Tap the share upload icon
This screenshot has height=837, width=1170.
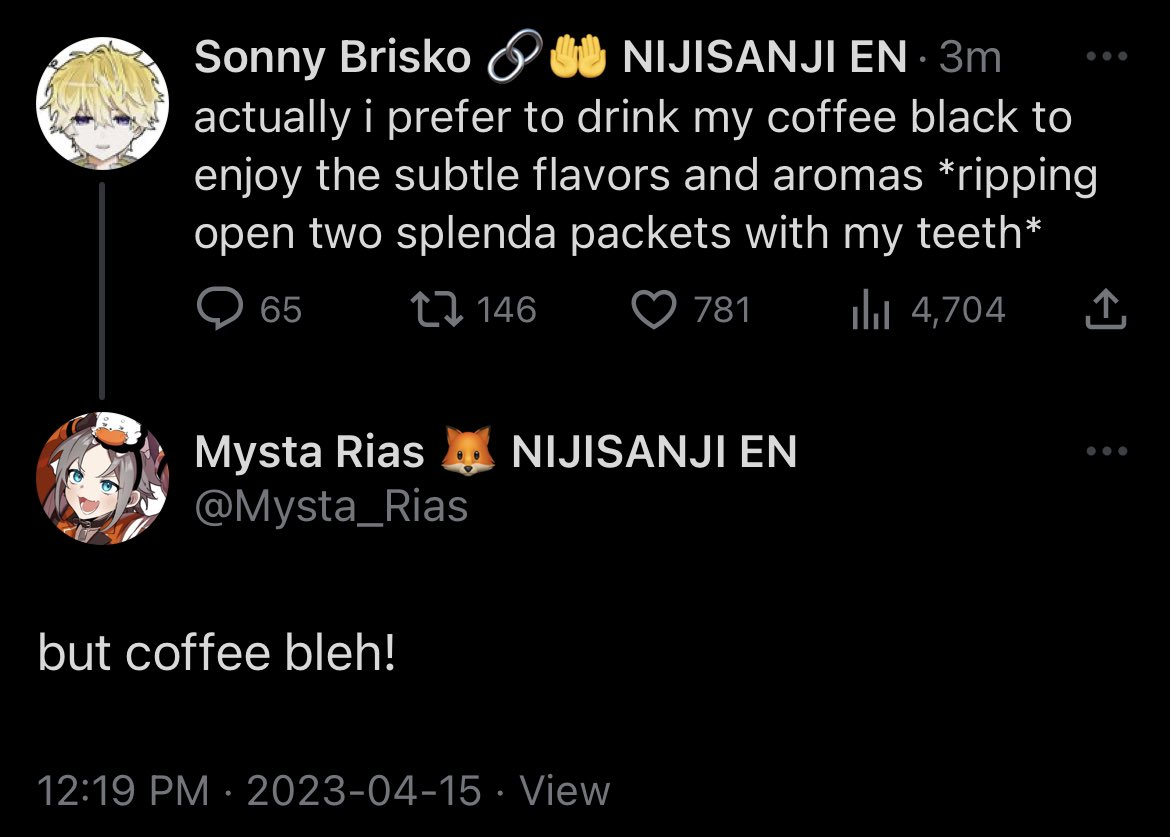pos(1105,310)
